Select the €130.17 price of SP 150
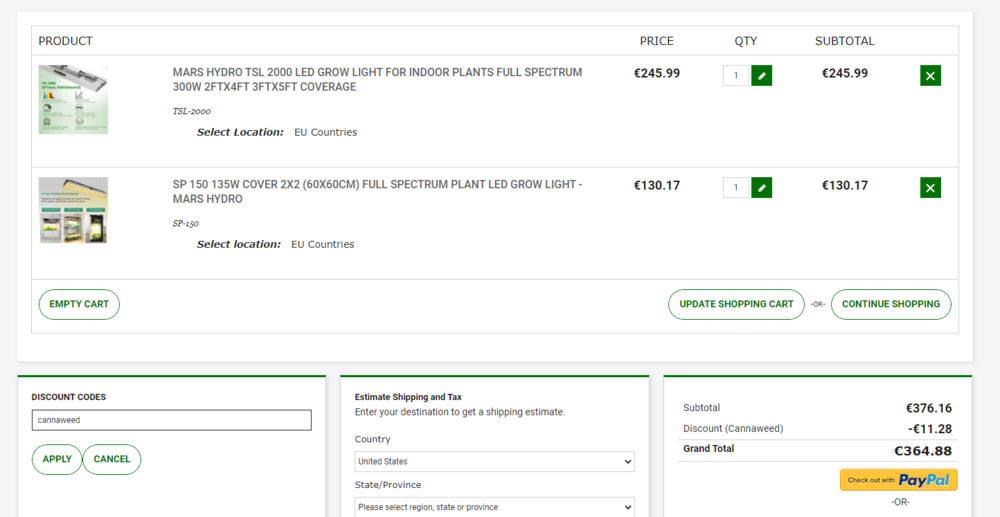 [x=657, y=186]
